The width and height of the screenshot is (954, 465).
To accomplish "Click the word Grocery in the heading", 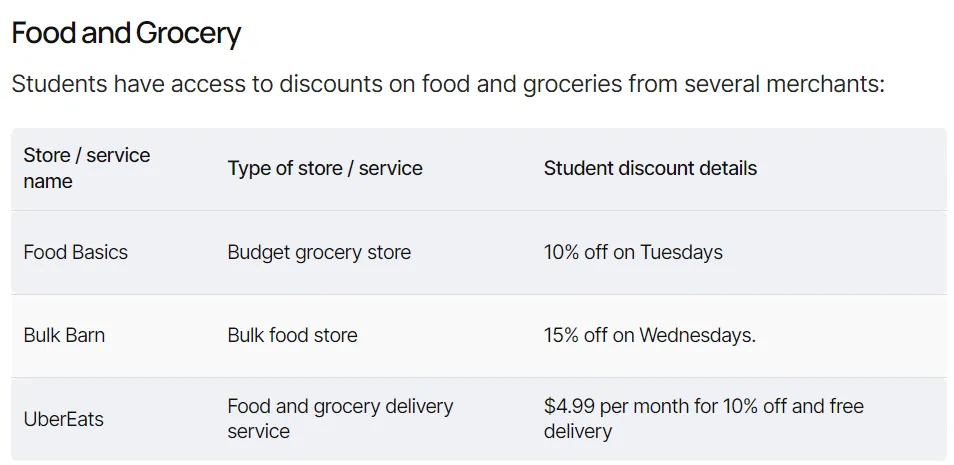I will coord(189,34).
